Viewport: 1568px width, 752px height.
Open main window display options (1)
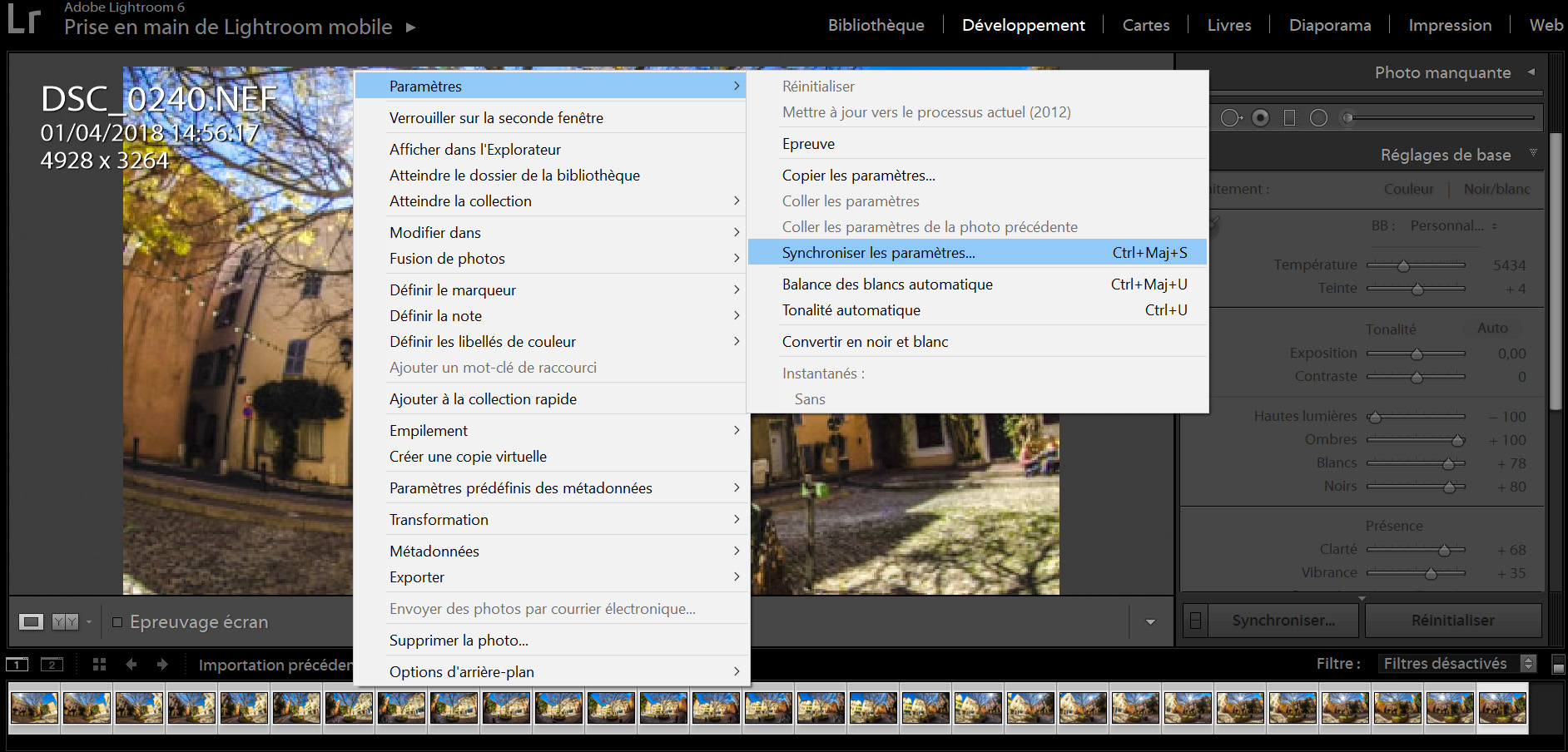(x=17, y=665)
